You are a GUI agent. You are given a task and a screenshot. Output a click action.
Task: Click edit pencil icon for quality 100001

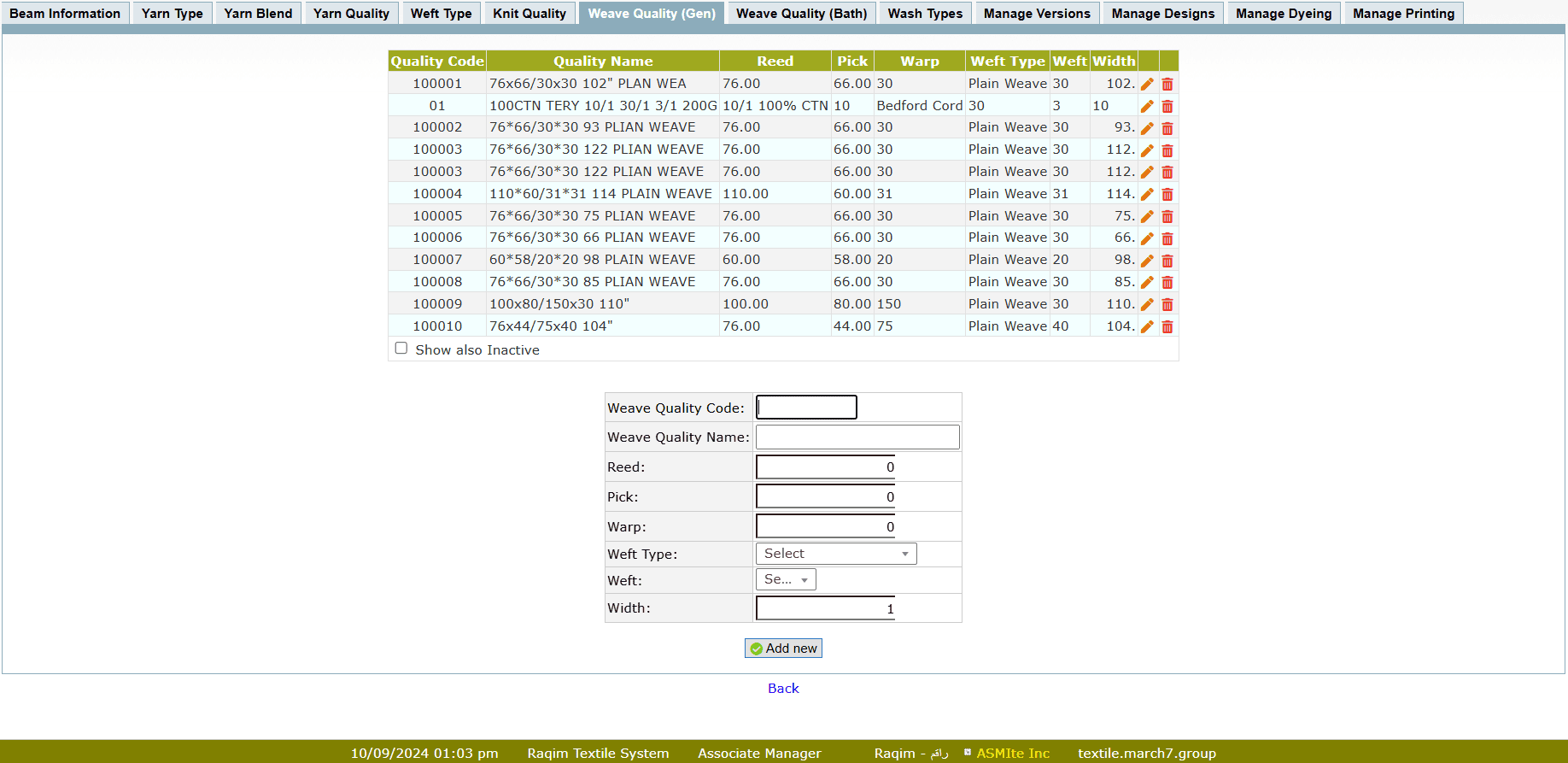(x=1147, y=84)
